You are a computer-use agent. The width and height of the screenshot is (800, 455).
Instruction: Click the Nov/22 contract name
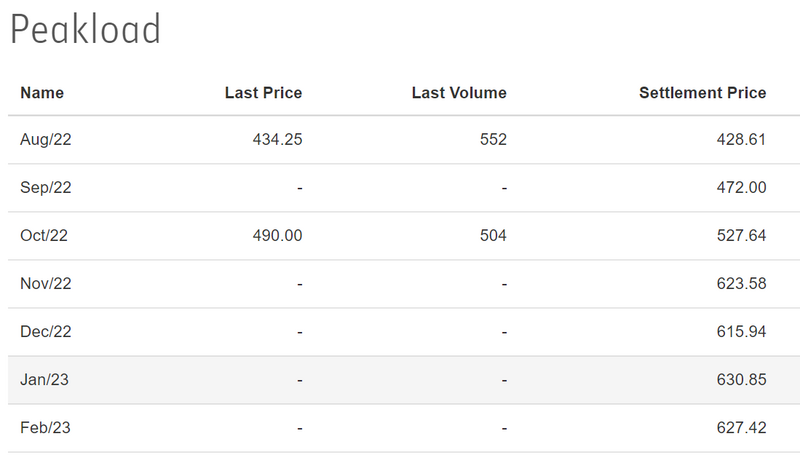pyautogui.click(x=46, y=284)
